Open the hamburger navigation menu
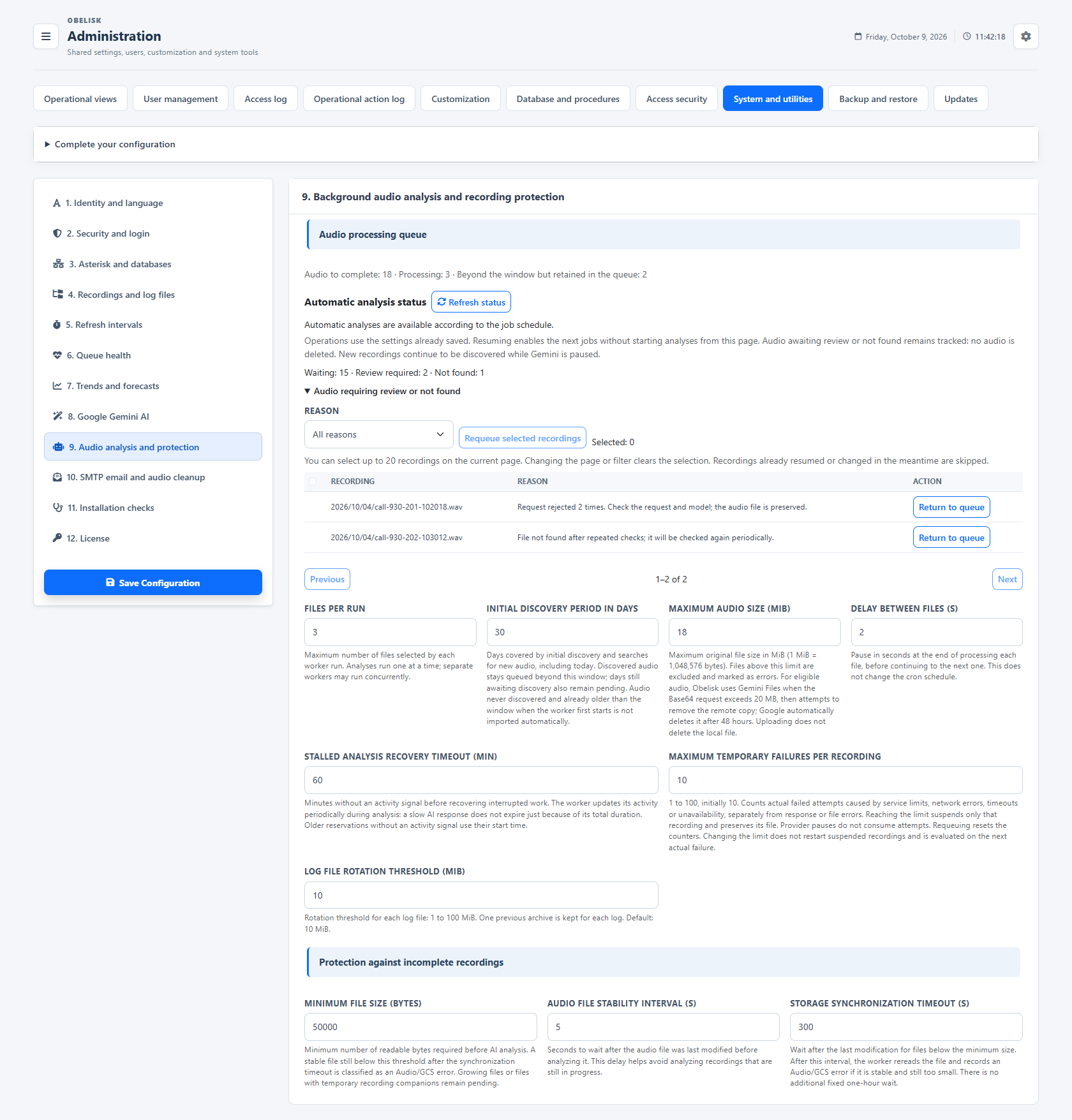 (46, 36)
